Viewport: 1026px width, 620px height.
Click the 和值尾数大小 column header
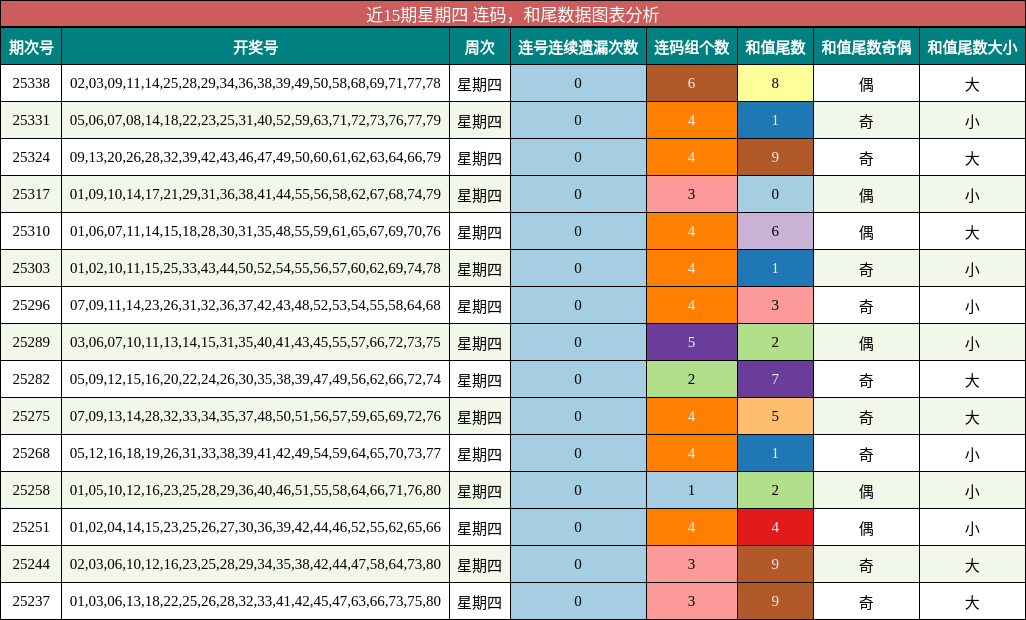tap(969, 47)
